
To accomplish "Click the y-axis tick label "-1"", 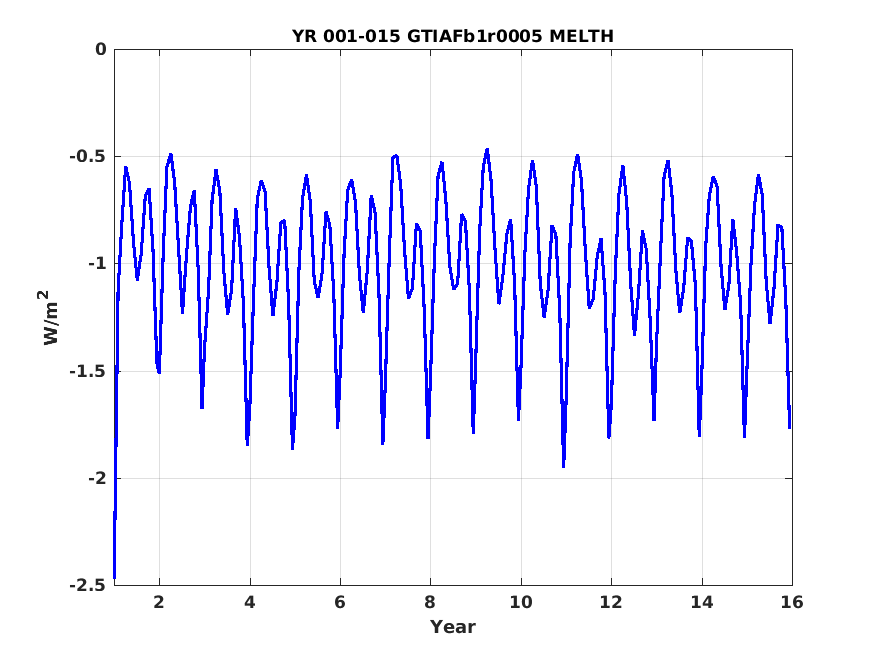I will pyautogui.click(x=97, y=263).
